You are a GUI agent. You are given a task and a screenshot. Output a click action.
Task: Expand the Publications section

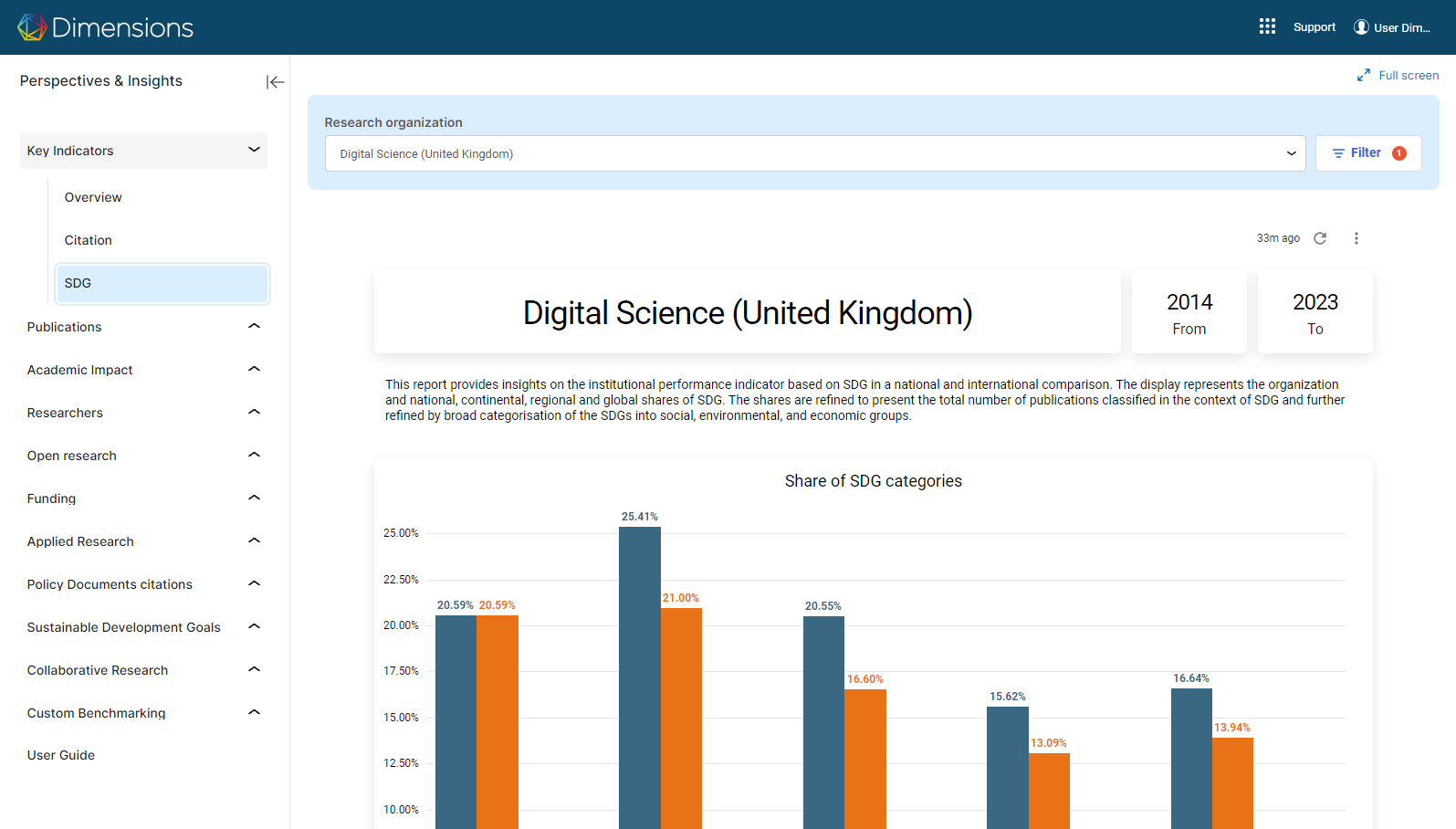tap(143, 327)
